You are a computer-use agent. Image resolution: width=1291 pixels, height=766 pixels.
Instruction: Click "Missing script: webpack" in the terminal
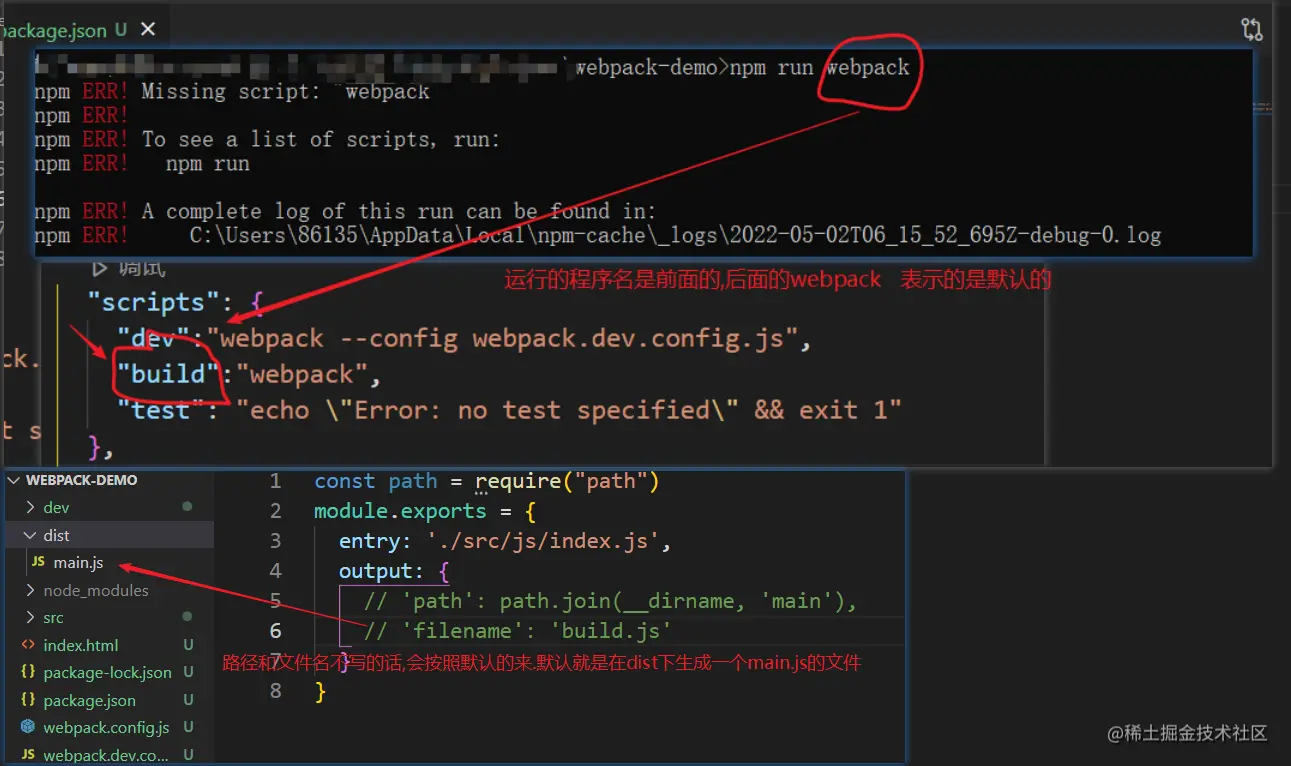[x=285, y=92]
